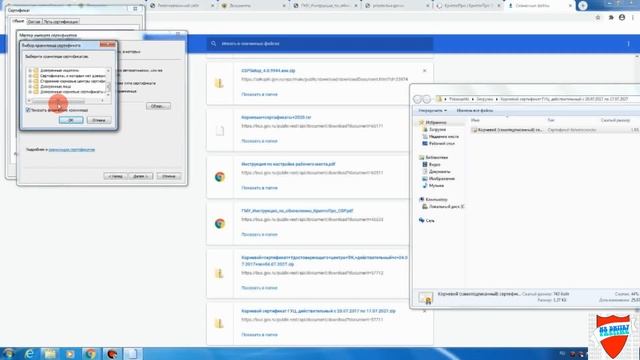Image resolution: width=640 pixels, height=360 pixels.
Task: Click Обзор button in import wizard
Action: click(158, 106)
